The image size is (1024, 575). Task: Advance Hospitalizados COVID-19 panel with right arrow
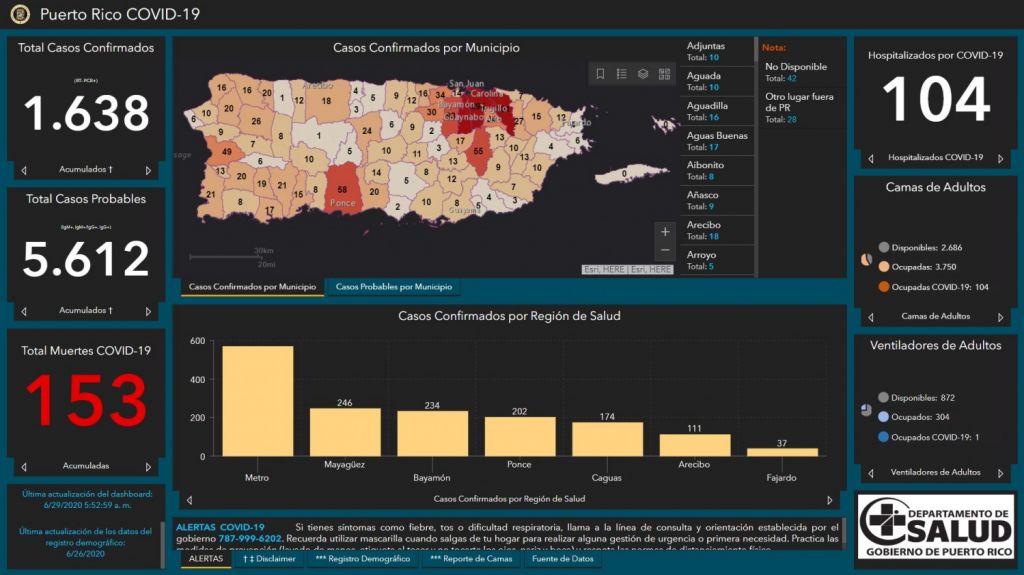pyautogui.click(x=1001, y=158)
